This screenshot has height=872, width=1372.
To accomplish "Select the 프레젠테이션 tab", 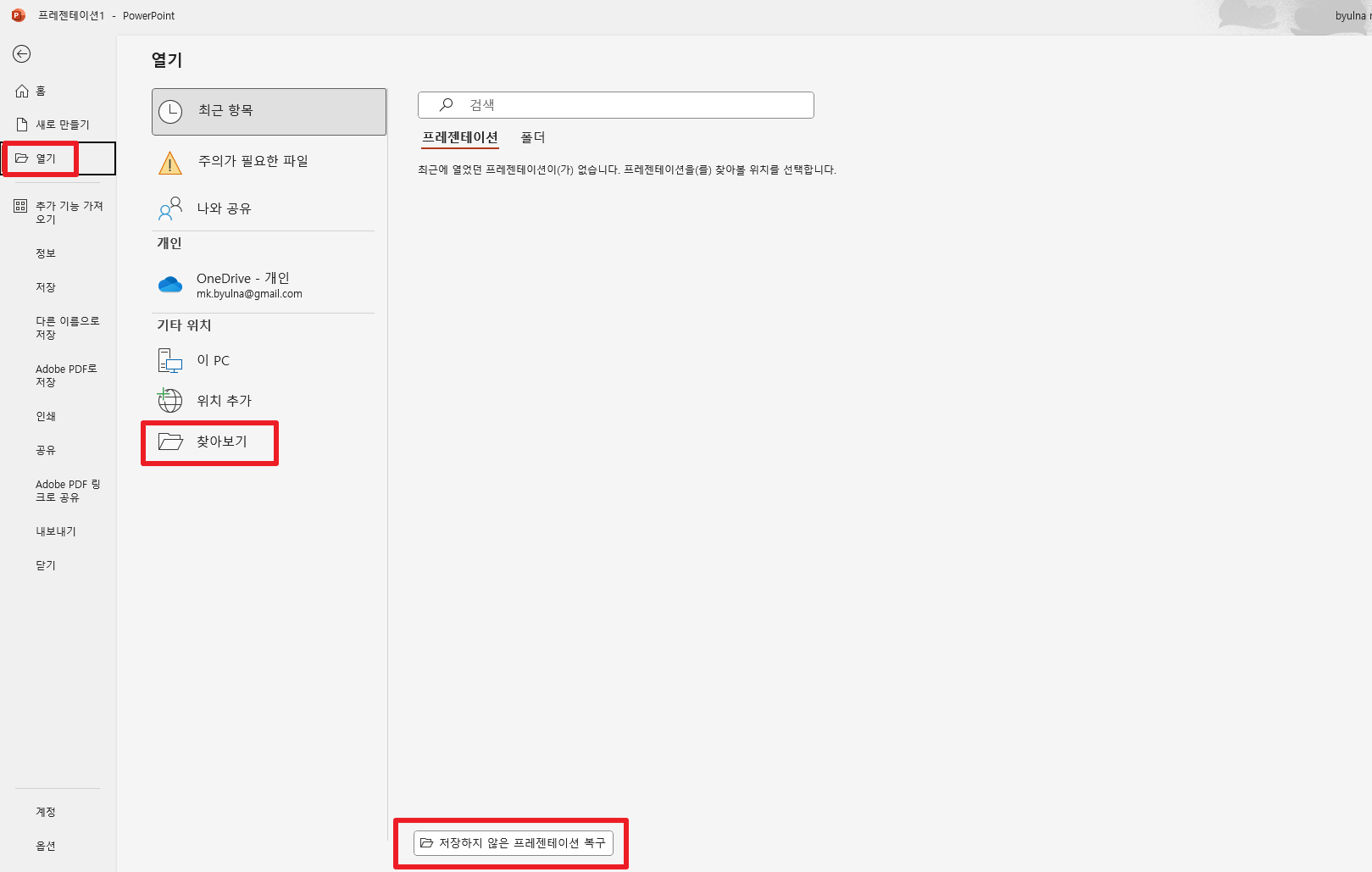I will (x=460, y=136).
